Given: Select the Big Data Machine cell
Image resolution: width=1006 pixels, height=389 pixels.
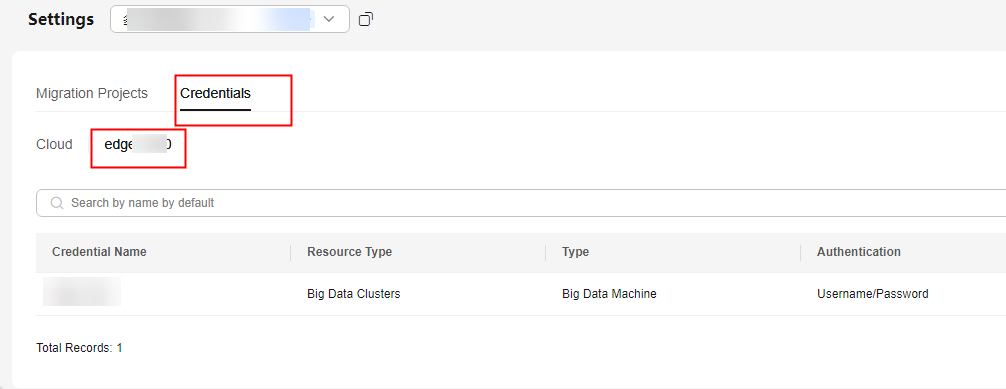Looking at the screenshot, I should pos(609,294).
